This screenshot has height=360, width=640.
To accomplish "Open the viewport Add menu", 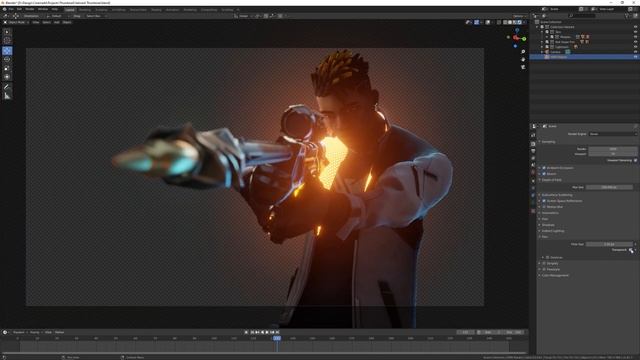I will pos(57,22).
